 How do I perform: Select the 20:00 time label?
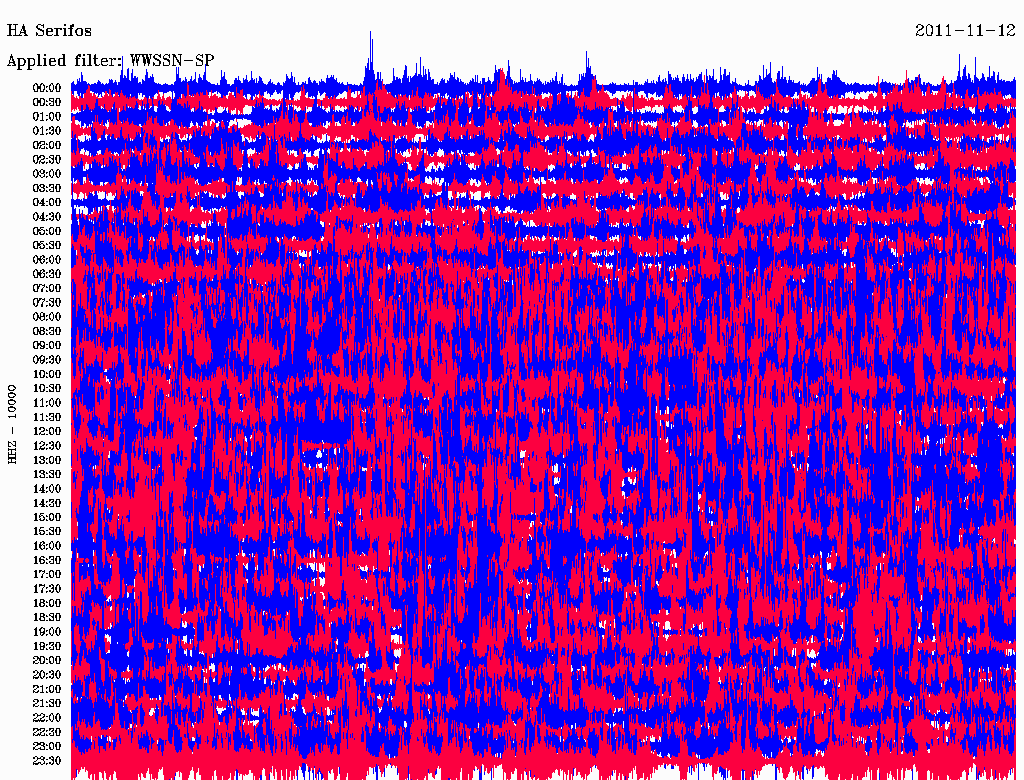[x=47, y=661]
